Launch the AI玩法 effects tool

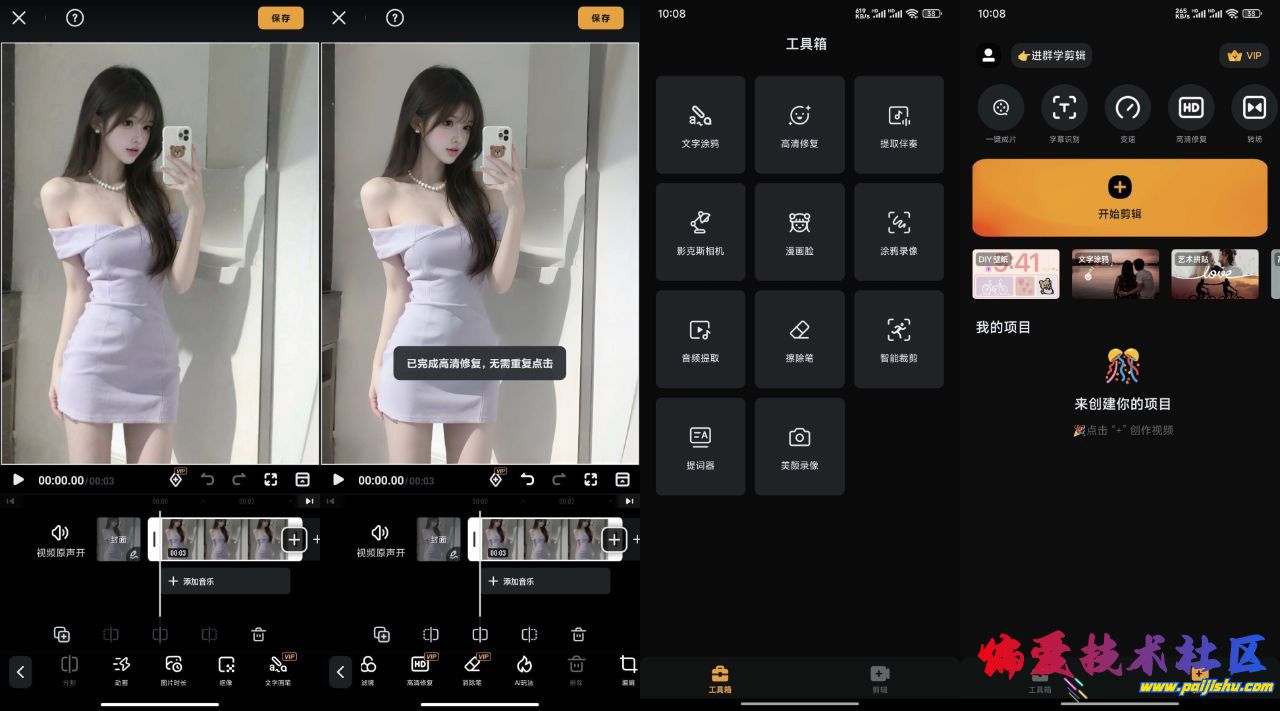(x=524, y=669)
